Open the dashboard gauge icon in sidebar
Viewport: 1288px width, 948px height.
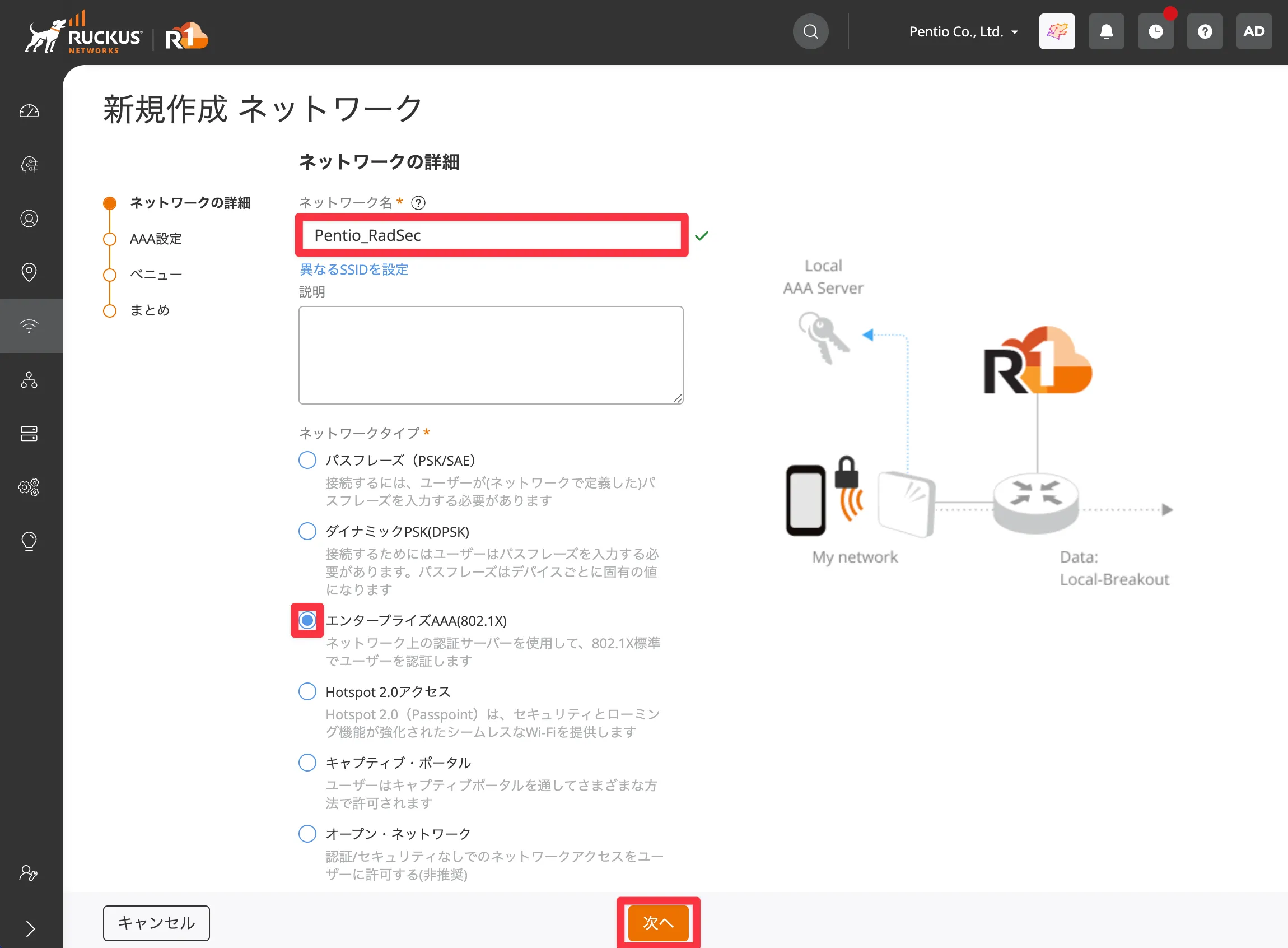pyautogui.click(x=29, y=111)
